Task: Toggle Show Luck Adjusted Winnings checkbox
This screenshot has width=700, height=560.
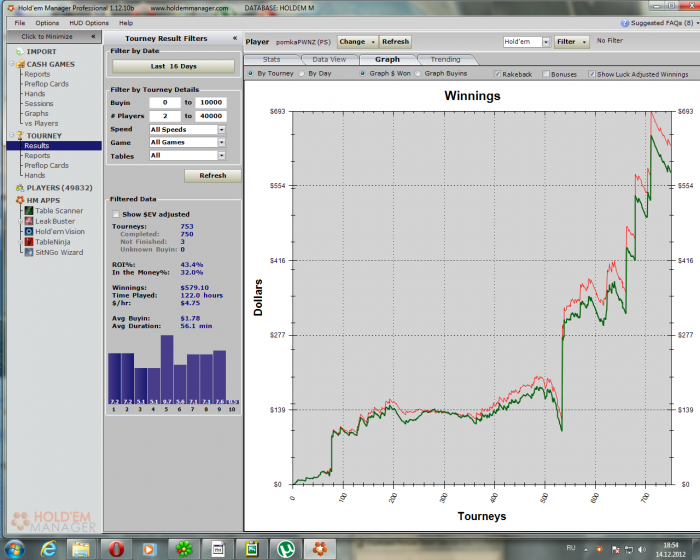Action: tap(592, 74)
